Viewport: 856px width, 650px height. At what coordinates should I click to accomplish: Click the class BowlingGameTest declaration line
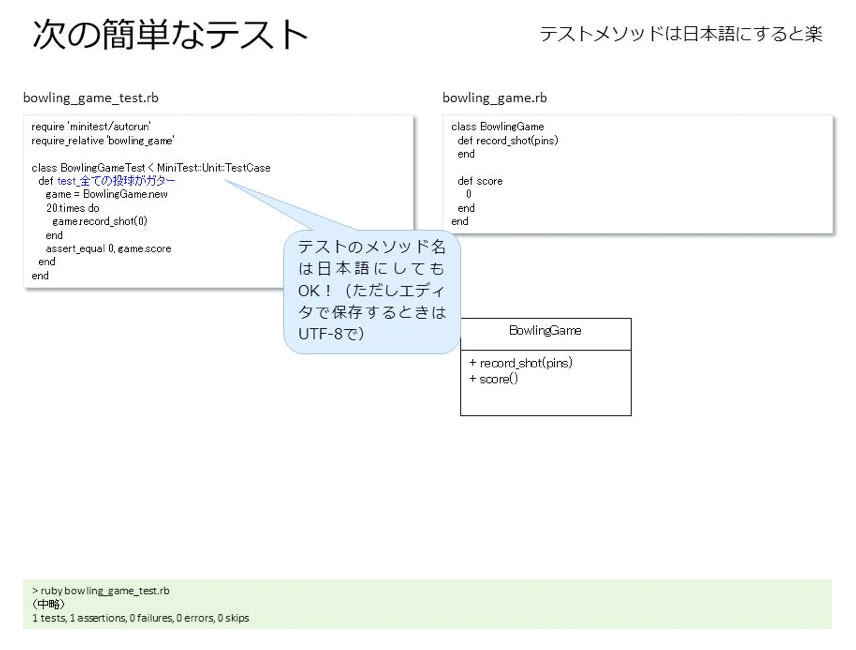151,168
